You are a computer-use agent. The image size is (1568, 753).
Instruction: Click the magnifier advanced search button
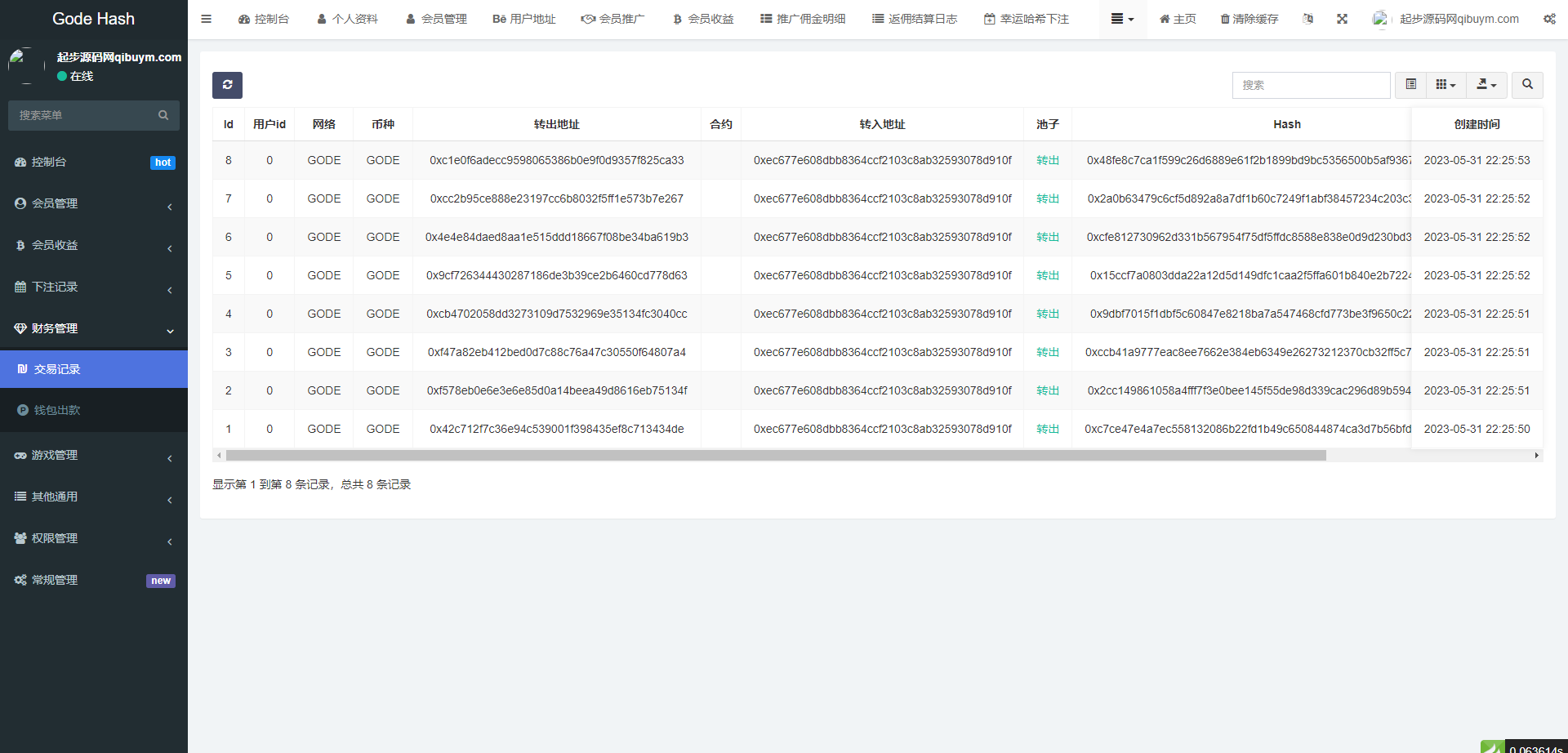pos(1527,85)
